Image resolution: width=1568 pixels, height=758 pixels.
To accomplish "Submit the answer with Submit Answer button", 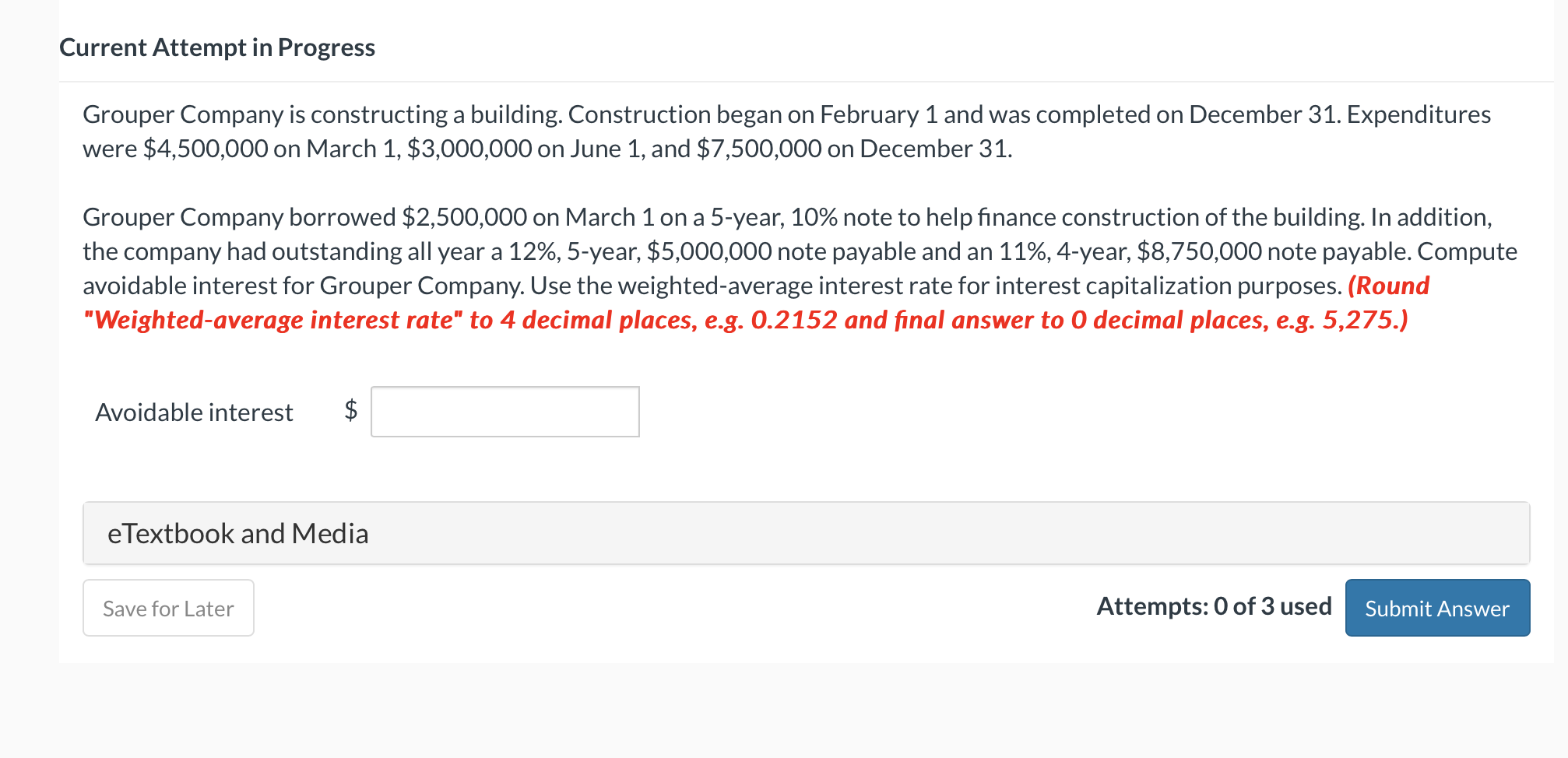I will (x=1436, y=608).
